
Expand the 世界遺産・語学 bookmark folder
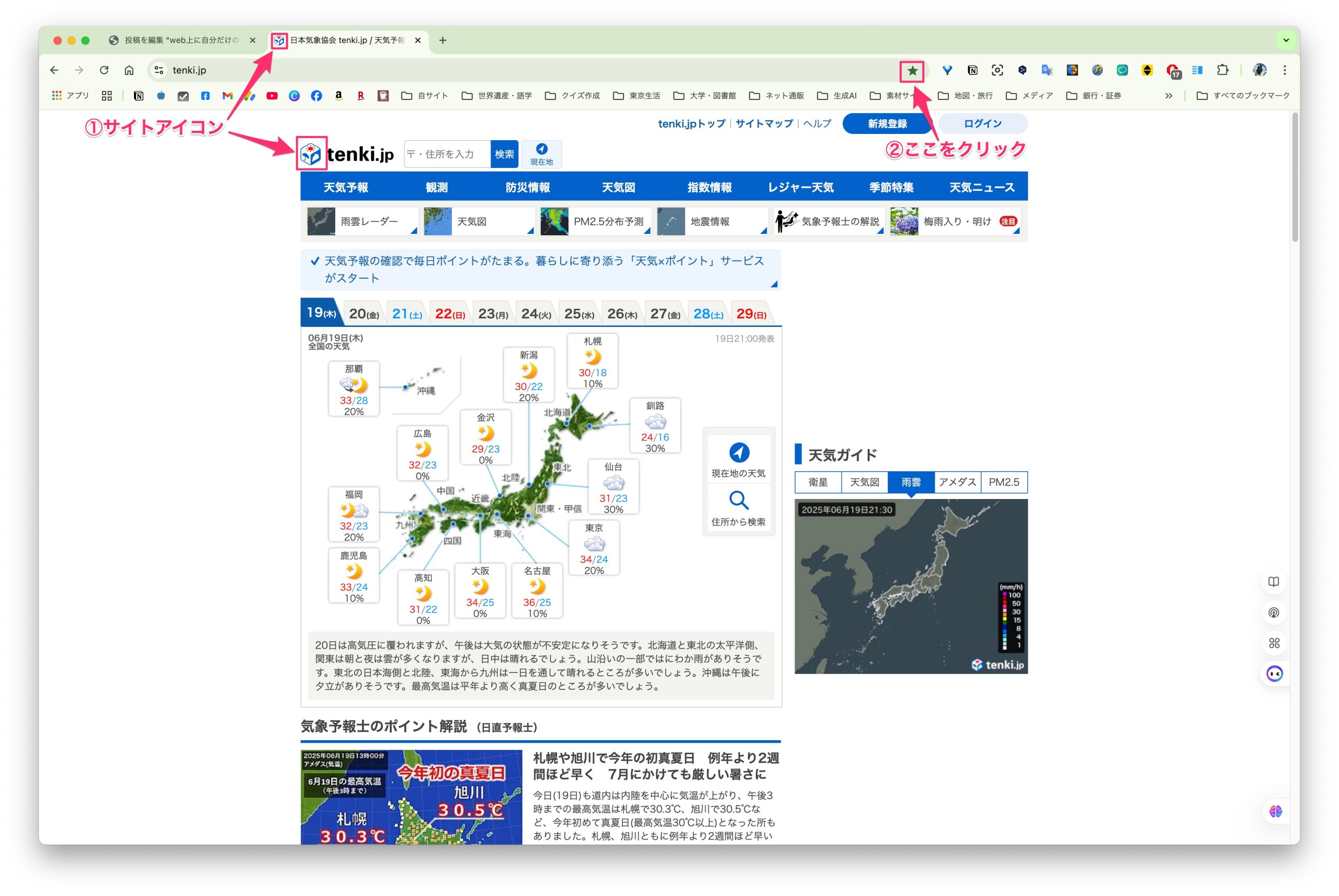click(x=496, y=96)
